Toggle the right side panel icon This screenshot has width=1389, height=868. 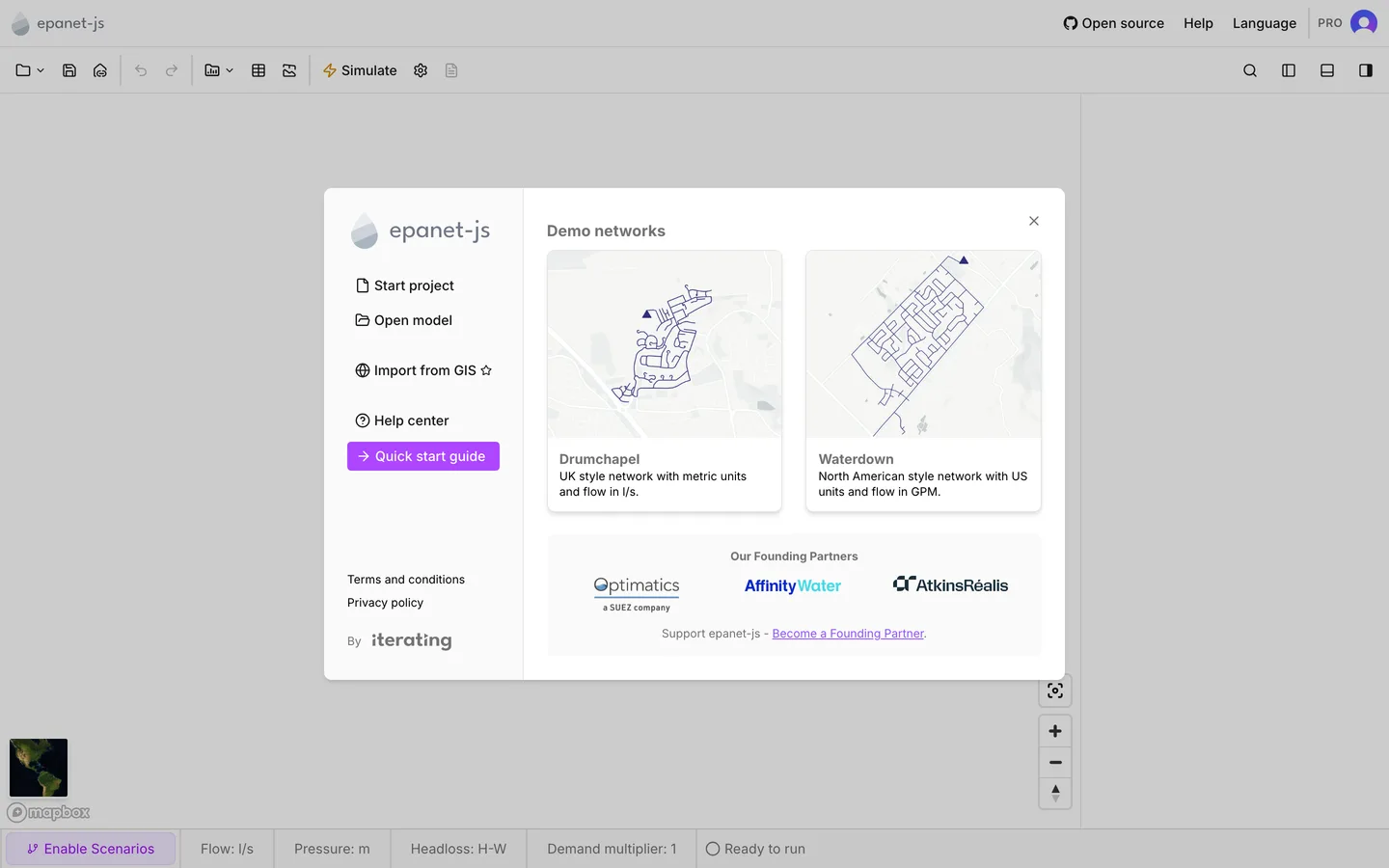[x=1366, y=70]
